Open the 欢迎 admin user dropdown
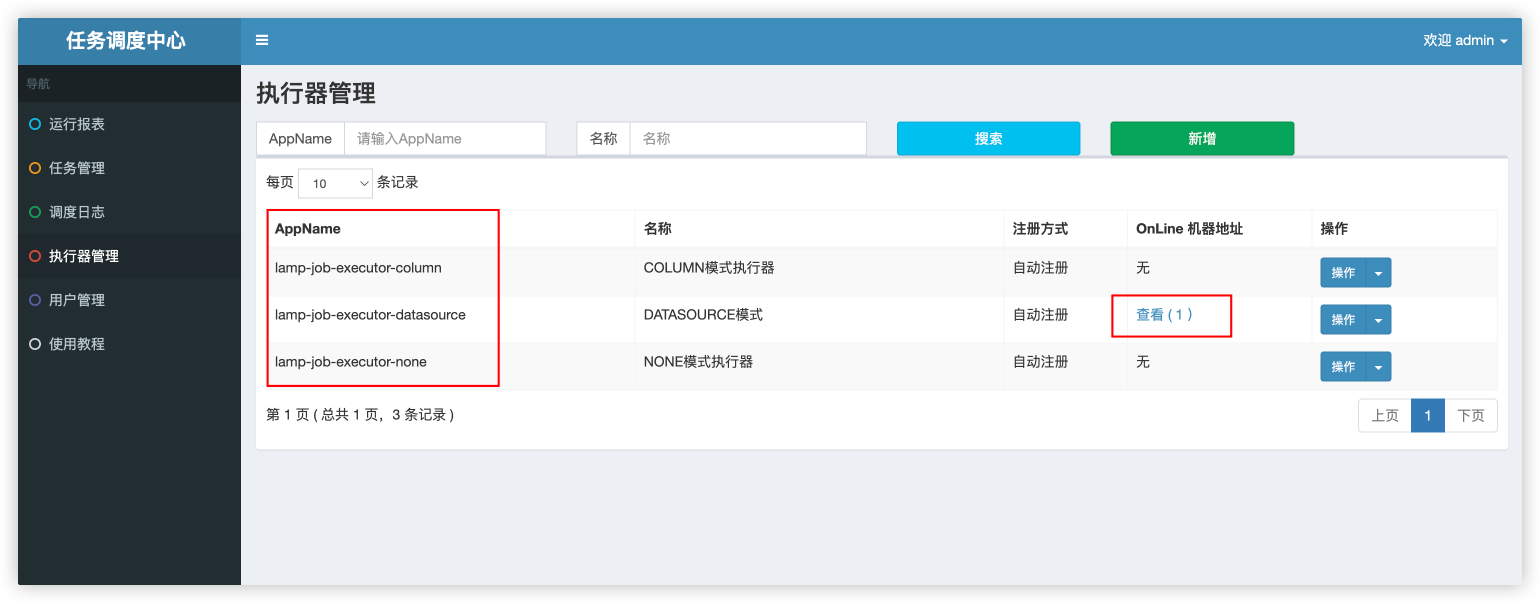The image size is (1540, 603). pos(1464,40)
